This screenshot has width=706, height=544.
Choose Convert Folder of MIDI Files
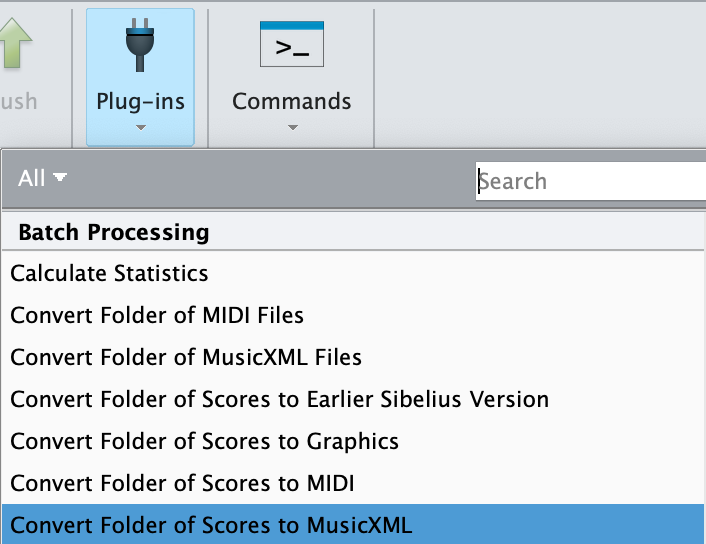point(353,315)
